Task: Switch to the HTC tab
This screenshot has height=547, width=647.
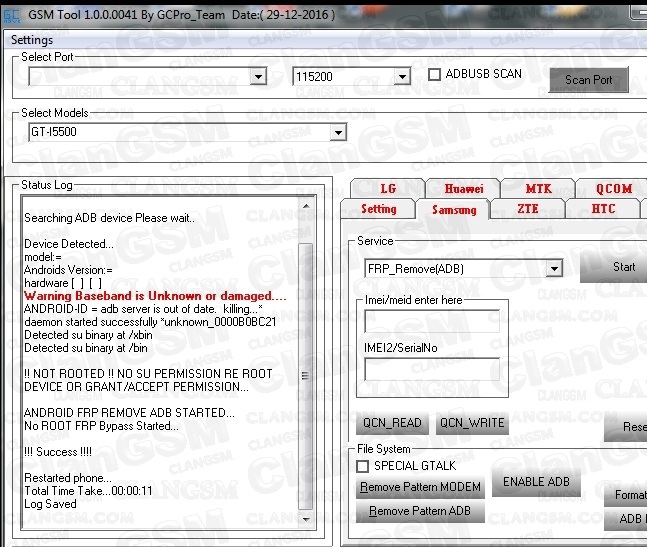Action: click(603, 209)
